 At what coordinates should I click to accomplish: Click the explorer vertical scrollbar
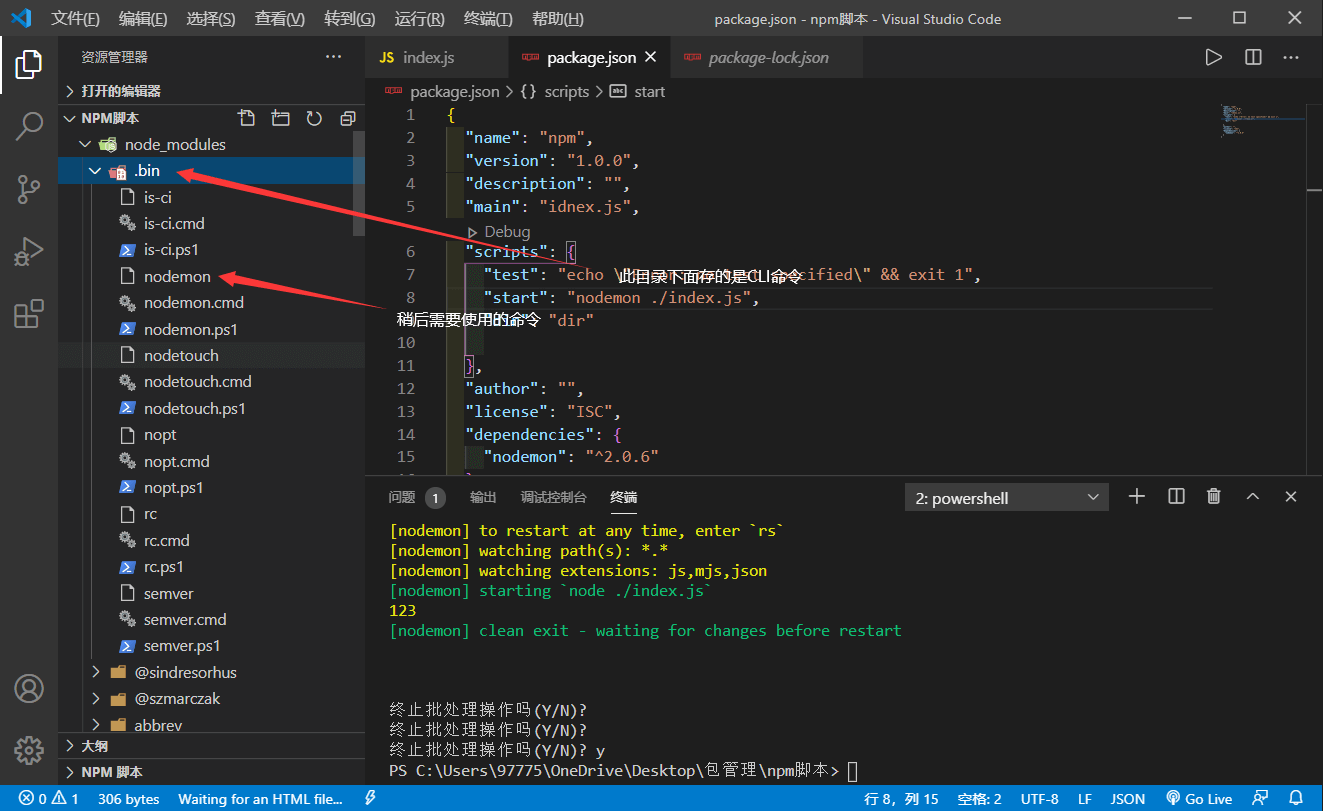tap(360, 185)
